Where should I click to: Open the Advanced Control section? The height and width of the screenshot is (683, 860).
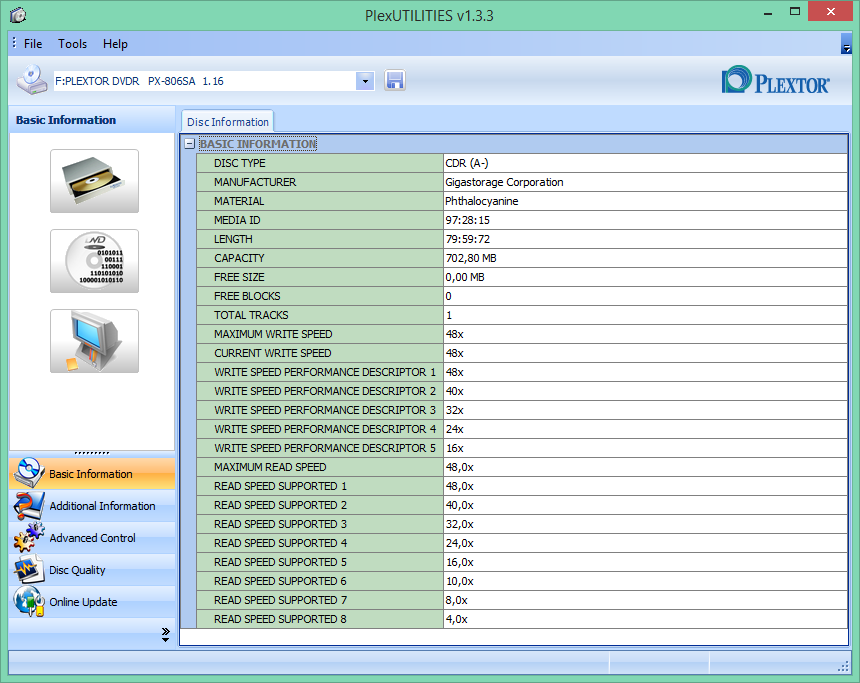(x=92, y=538)
